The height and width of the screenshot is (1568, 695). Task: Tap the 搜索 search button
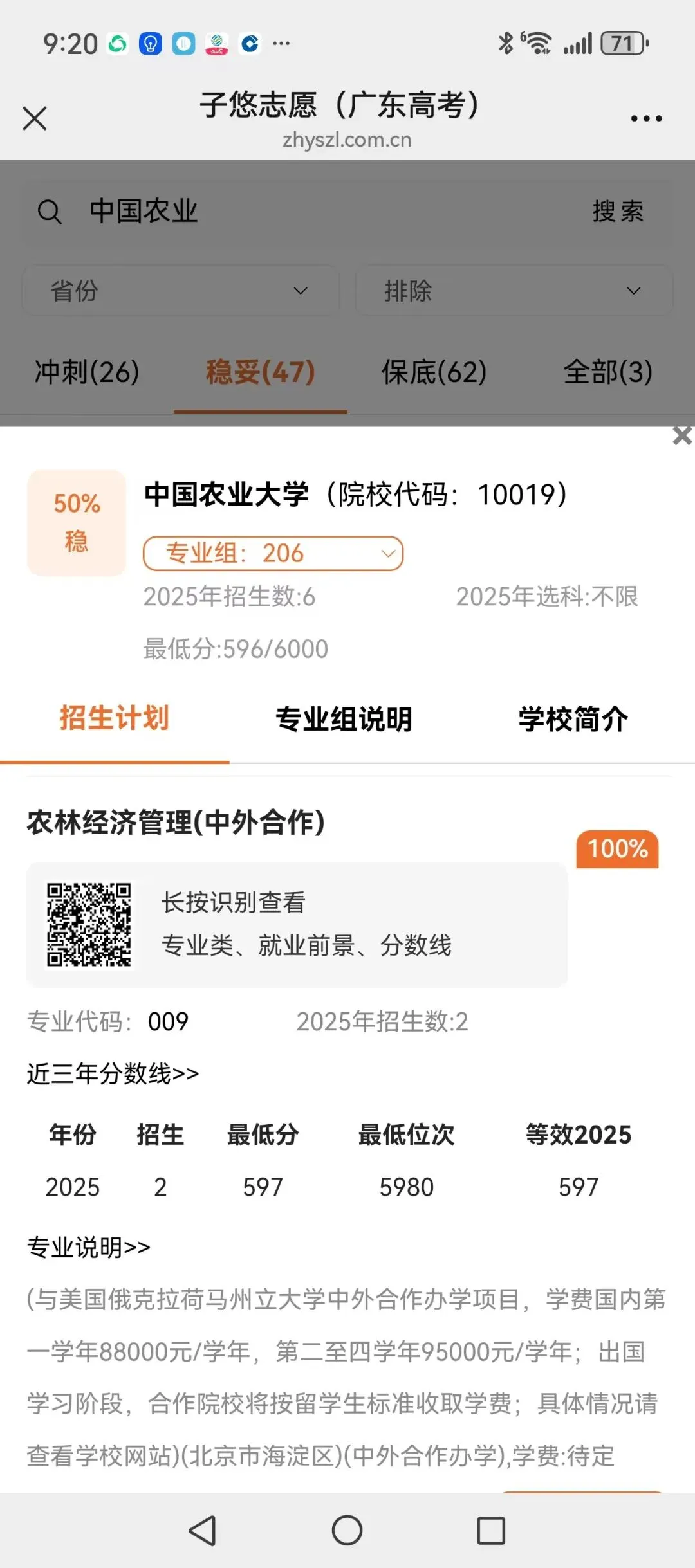(618, 212)
